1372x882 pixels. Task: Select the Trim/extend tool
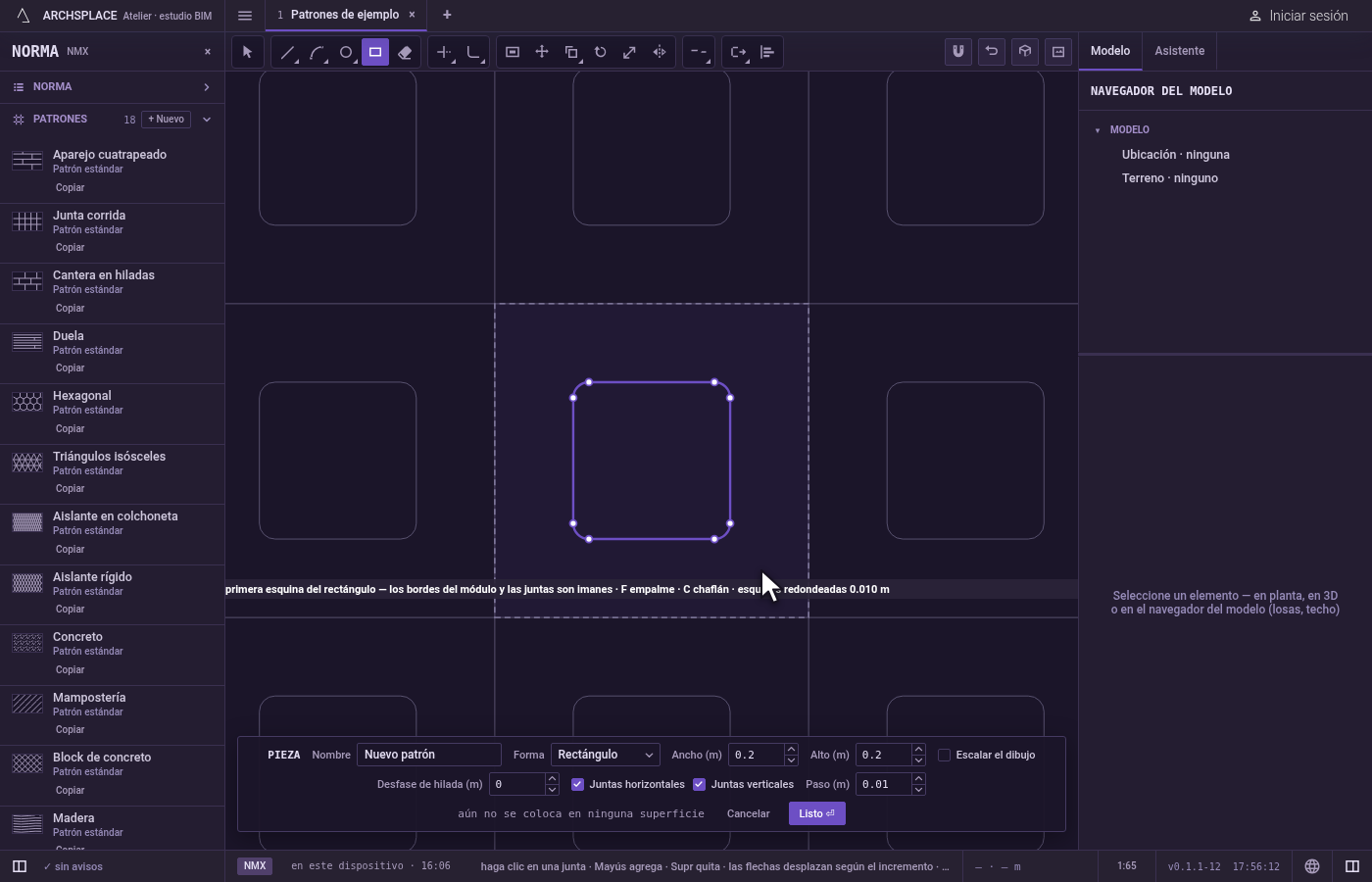tap(445, 52)
